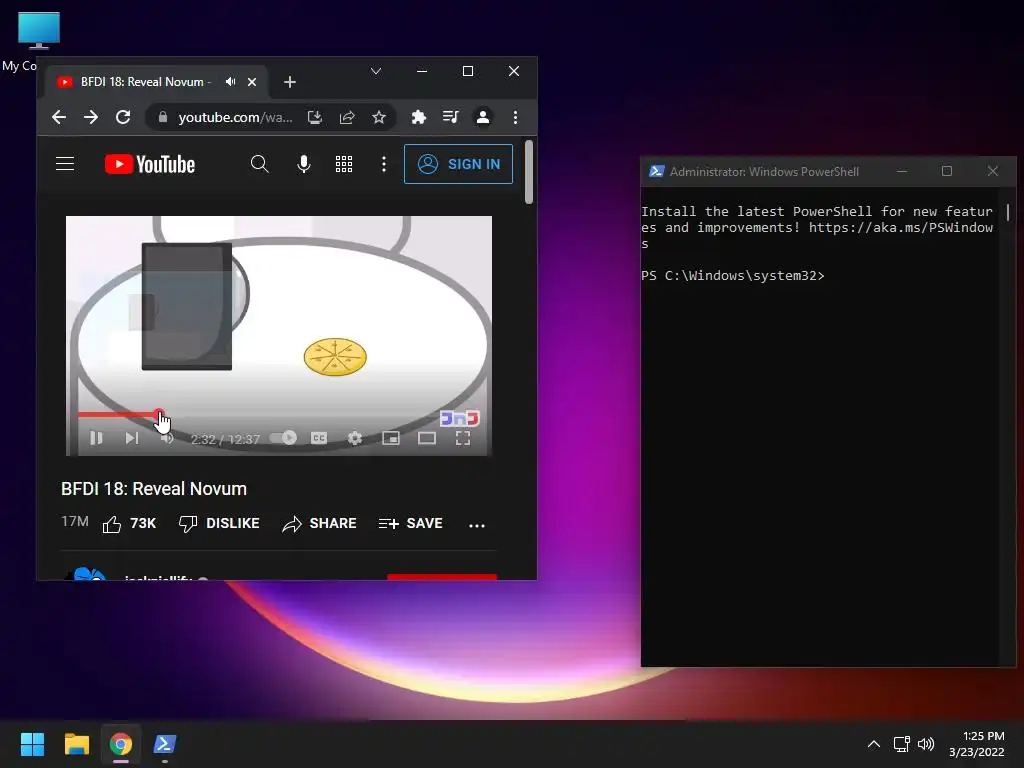The height and width of the screenshot is (768, 1024).
Task: Mute the video player volume
Action: (167, 438)
